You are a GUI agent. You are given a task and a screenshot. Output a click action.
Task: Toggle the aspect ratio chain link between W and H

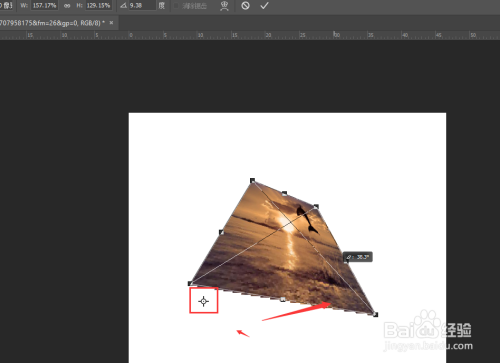[x=67, y=6]
